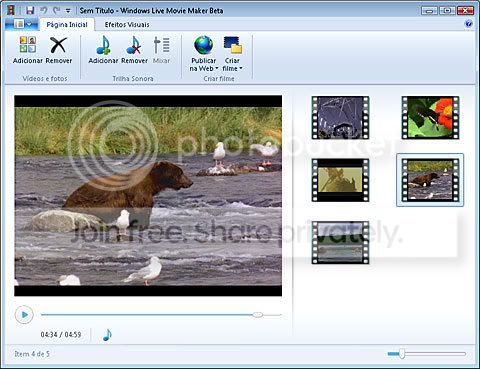Click Adicionar videos e fotos icon
The width and height of the screenshot is (480, 369).
coord(28,45)
